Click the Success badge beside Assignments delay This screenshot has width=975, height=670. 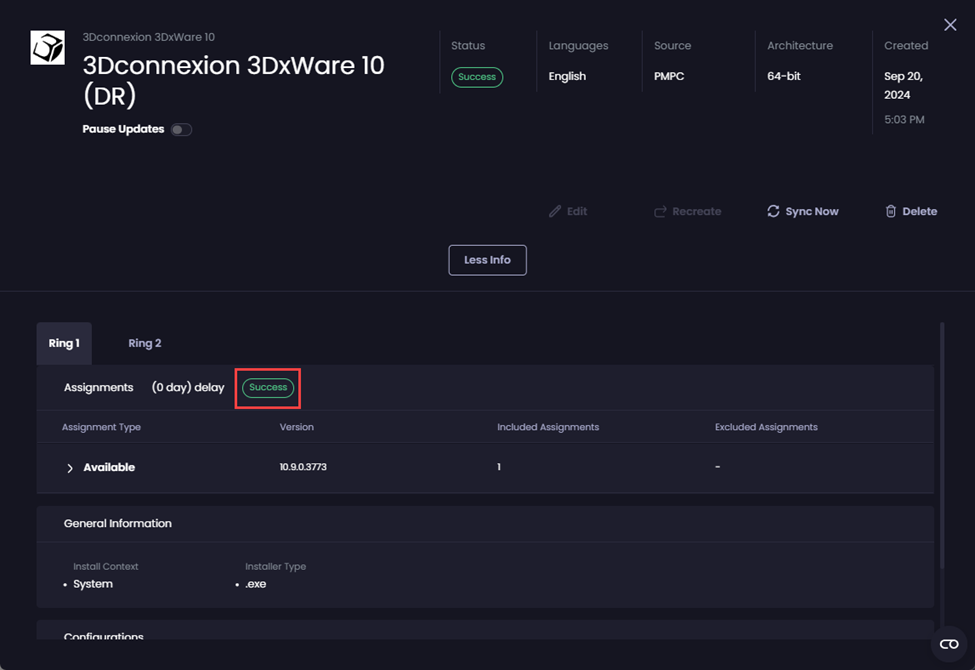(268, 388)
